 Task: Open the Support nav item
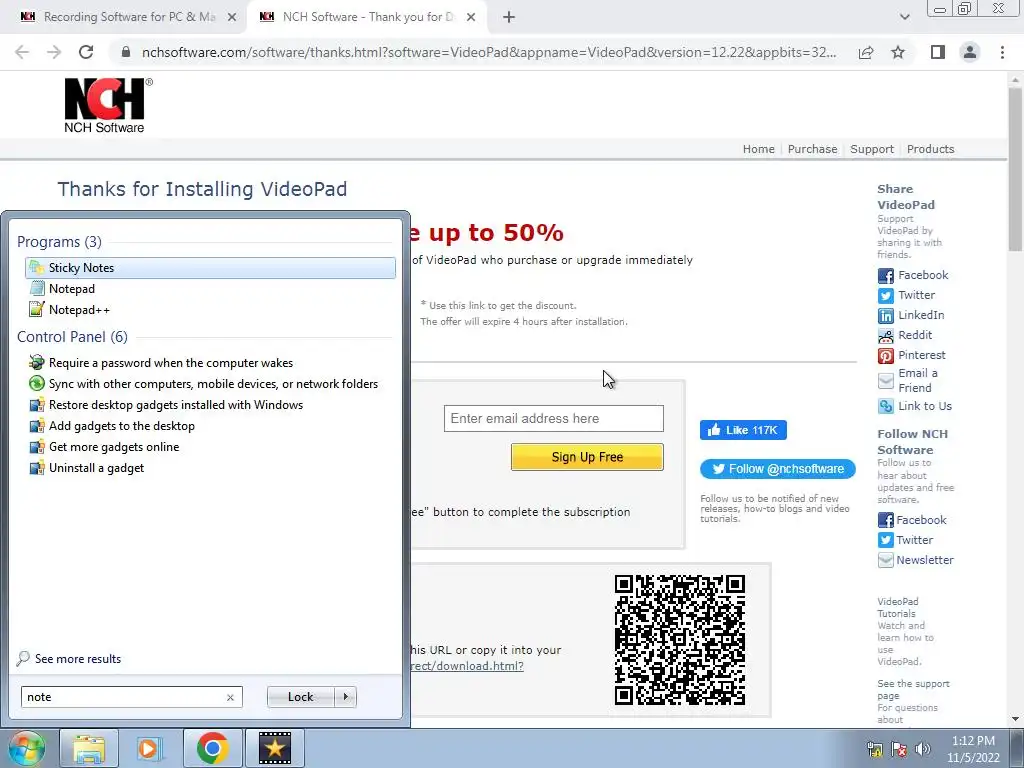(871, 149)
